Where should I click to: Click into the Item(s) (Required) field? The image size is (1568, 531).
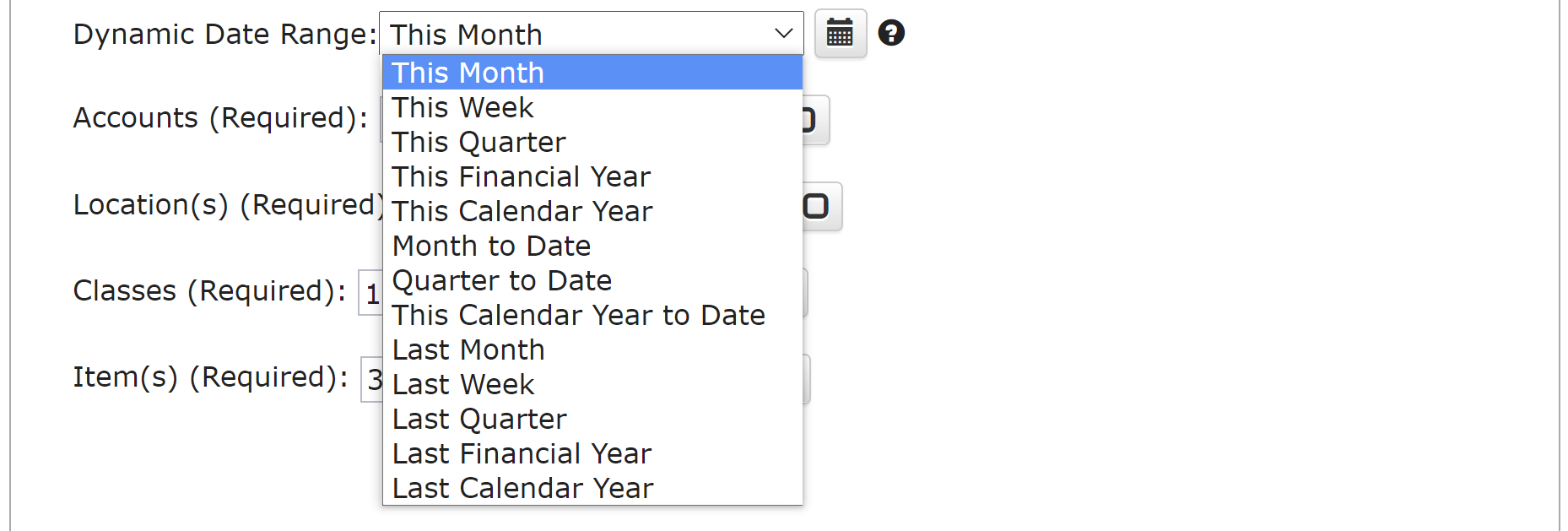point(372,379)
